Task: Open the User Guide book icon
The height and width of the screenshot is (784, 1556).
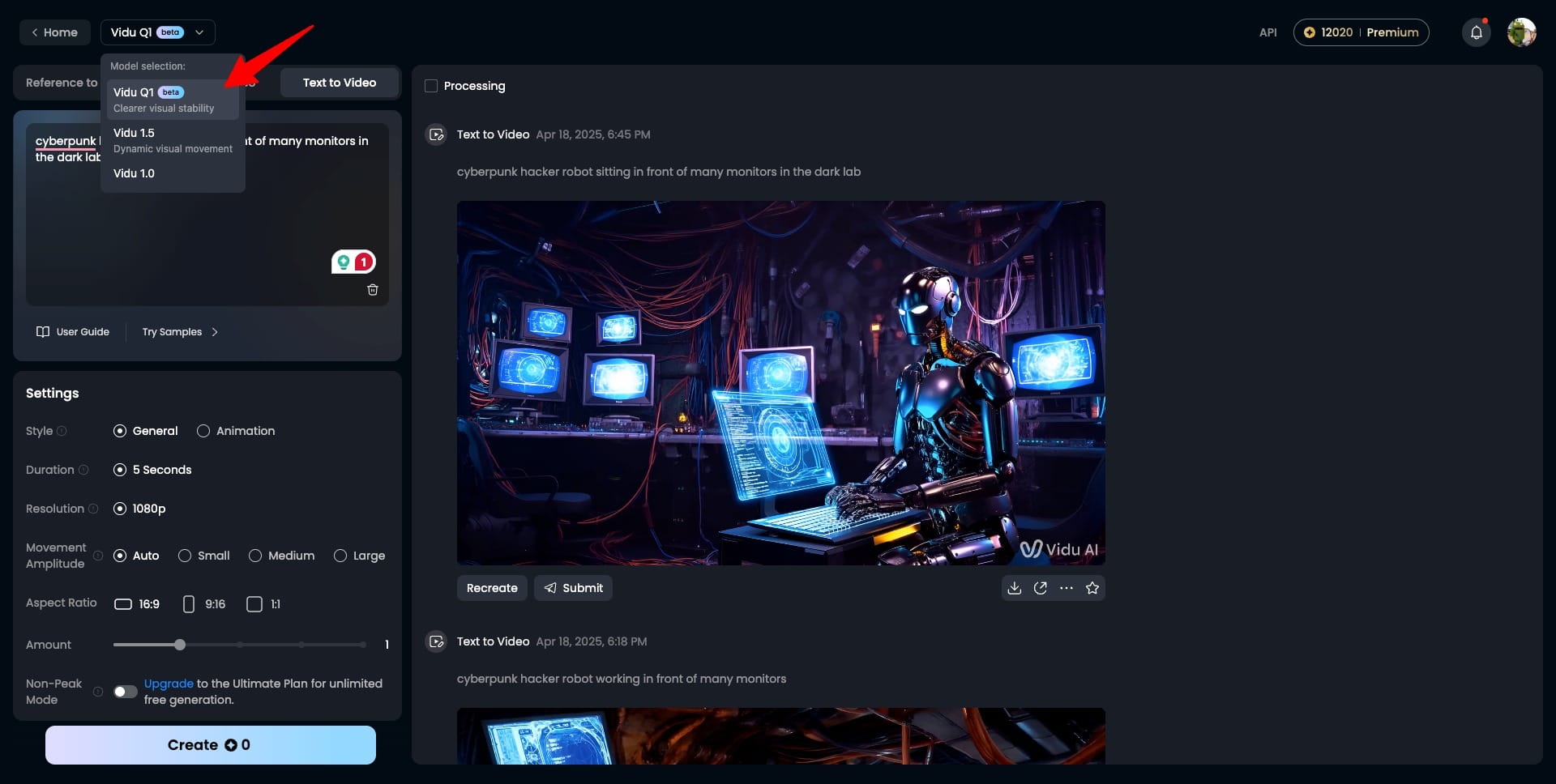Action: click(x=43, y=332)
